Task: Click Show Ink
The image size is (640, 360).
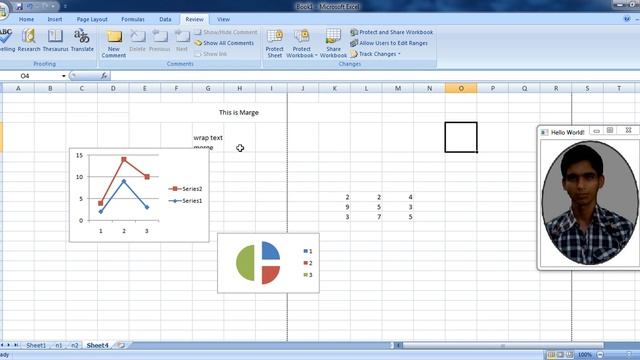Action: point(211,54)
